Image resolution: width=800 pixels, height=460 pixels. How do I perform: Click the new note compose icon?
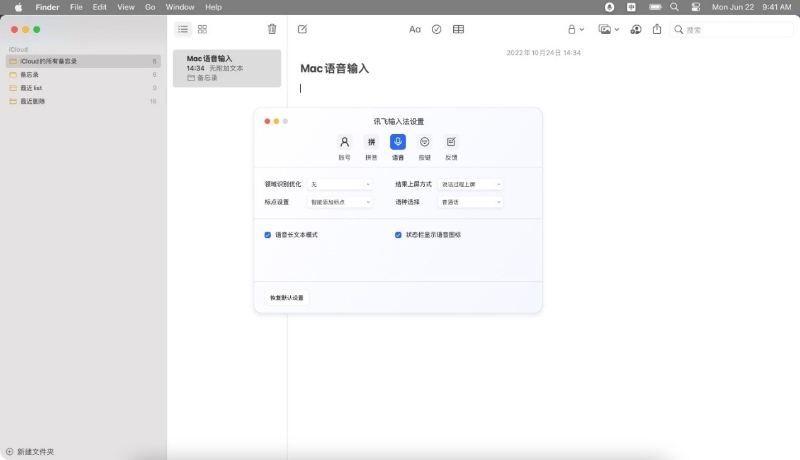click(303, 29)
